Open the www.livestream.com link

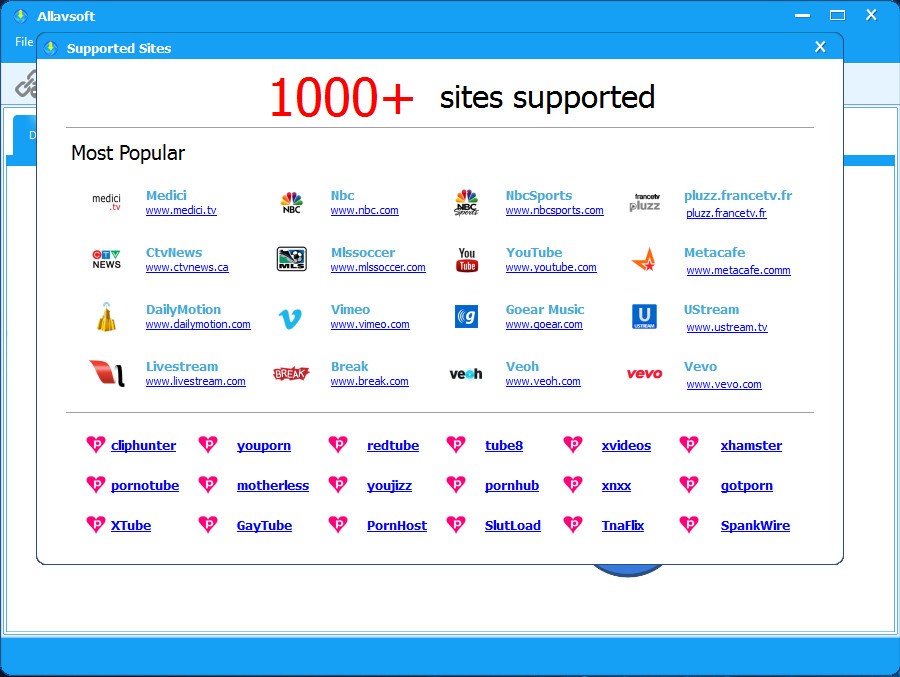pyautogui.click(x=196, y=381)
